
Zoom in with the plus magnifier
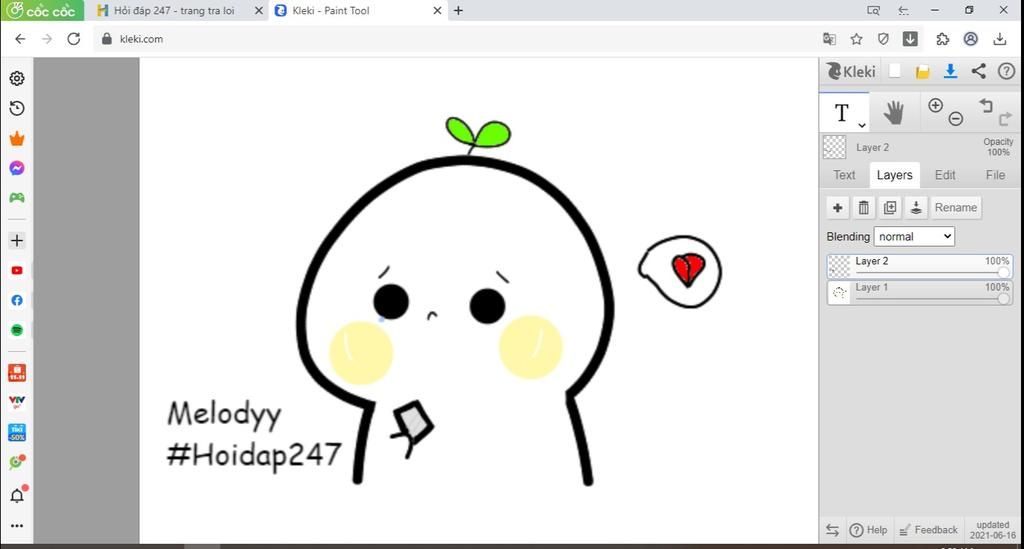point(935,106)
